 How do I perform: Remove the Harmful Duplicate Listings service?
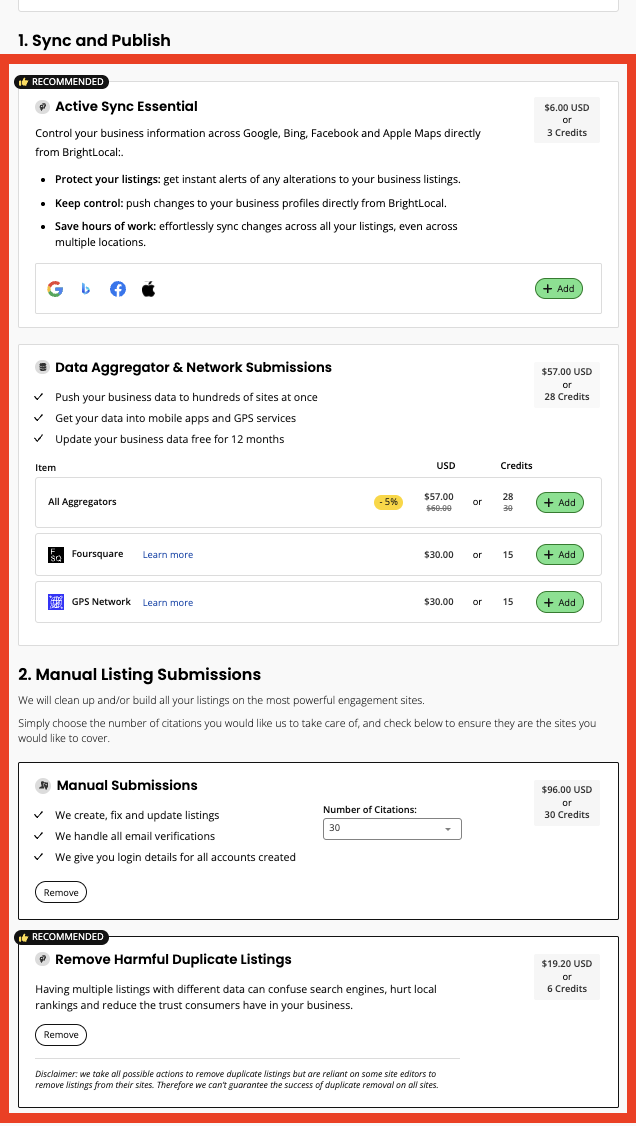pos(60,1035)
